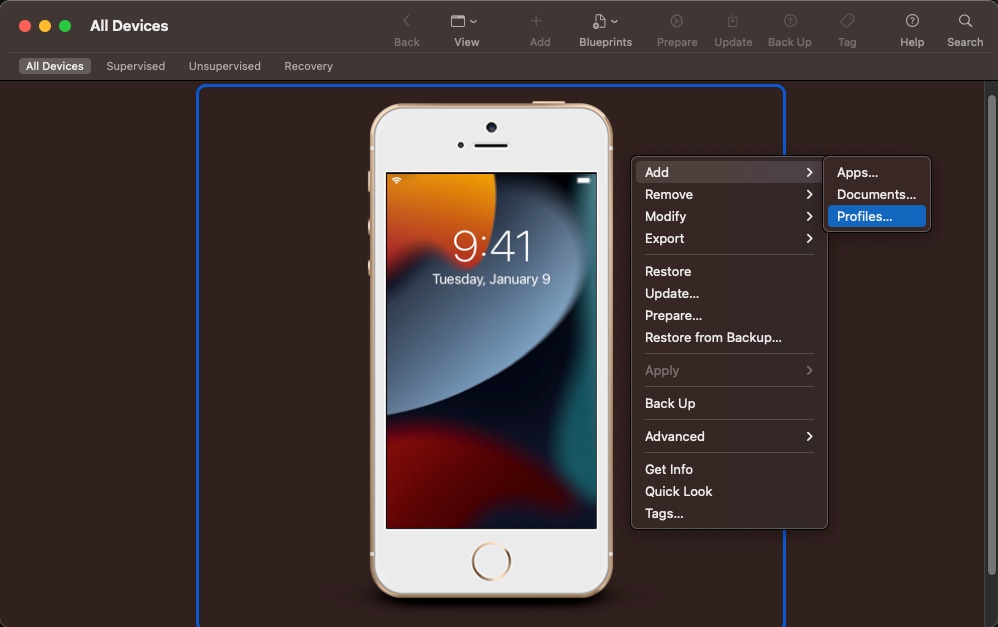Viewport: 998px width, 627px height.
Task: Select Apps... in the Add submenu
Action: click(x=876, y=173)
